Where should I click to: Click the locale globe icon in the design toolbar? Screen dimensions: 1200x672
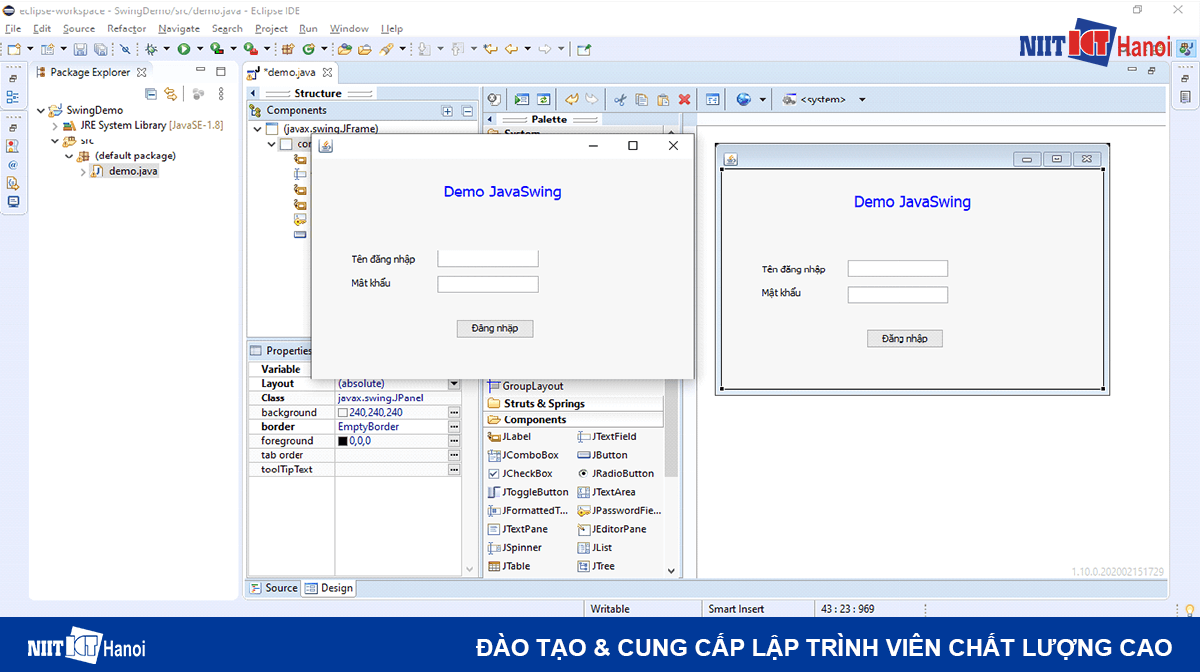pyautogui.click(x=743, y=98)
